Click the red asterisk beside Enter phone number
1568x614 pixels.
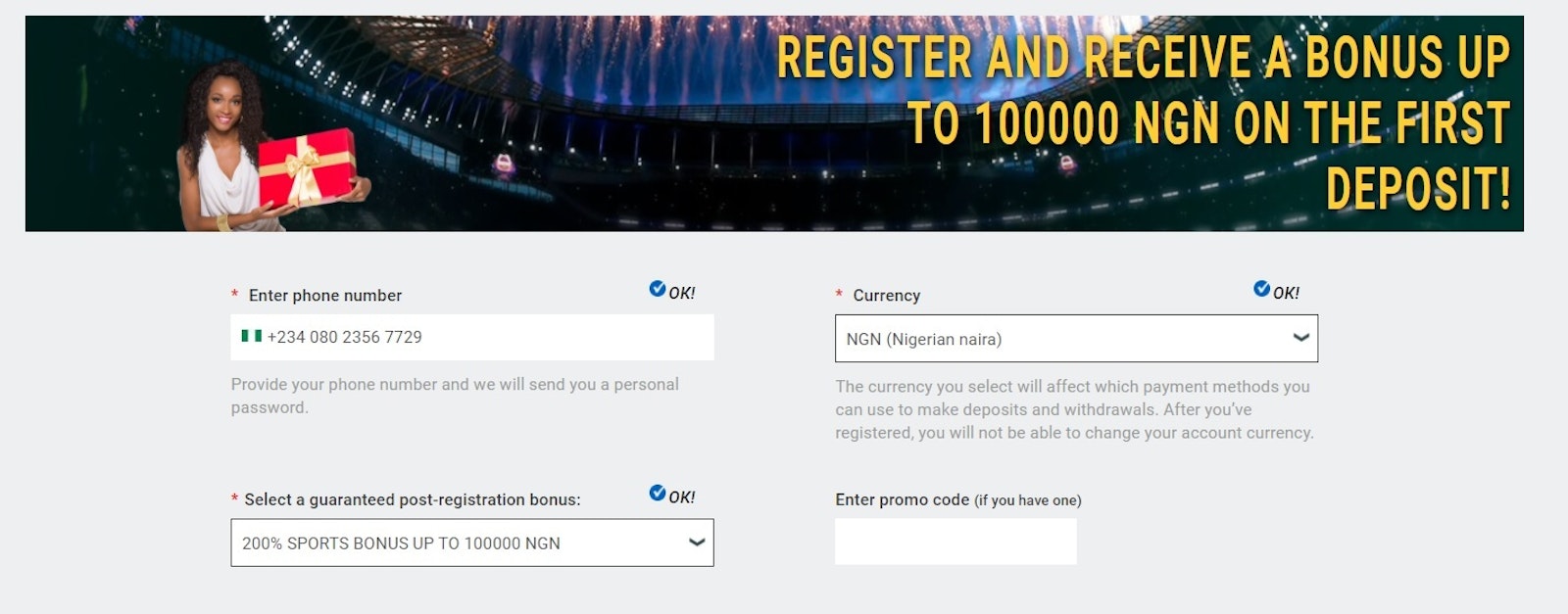[x=234, y=294]
